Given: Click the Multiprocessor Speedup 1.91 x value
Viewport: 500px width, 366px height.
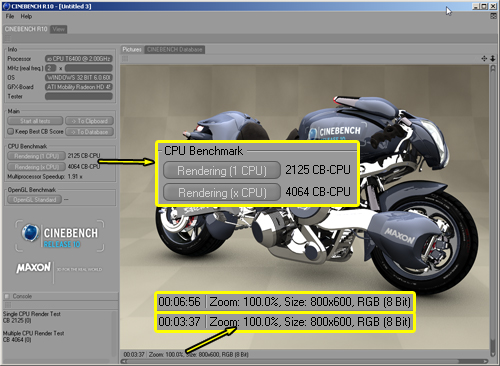Looking at the screenshot, I should click(75, 176).
